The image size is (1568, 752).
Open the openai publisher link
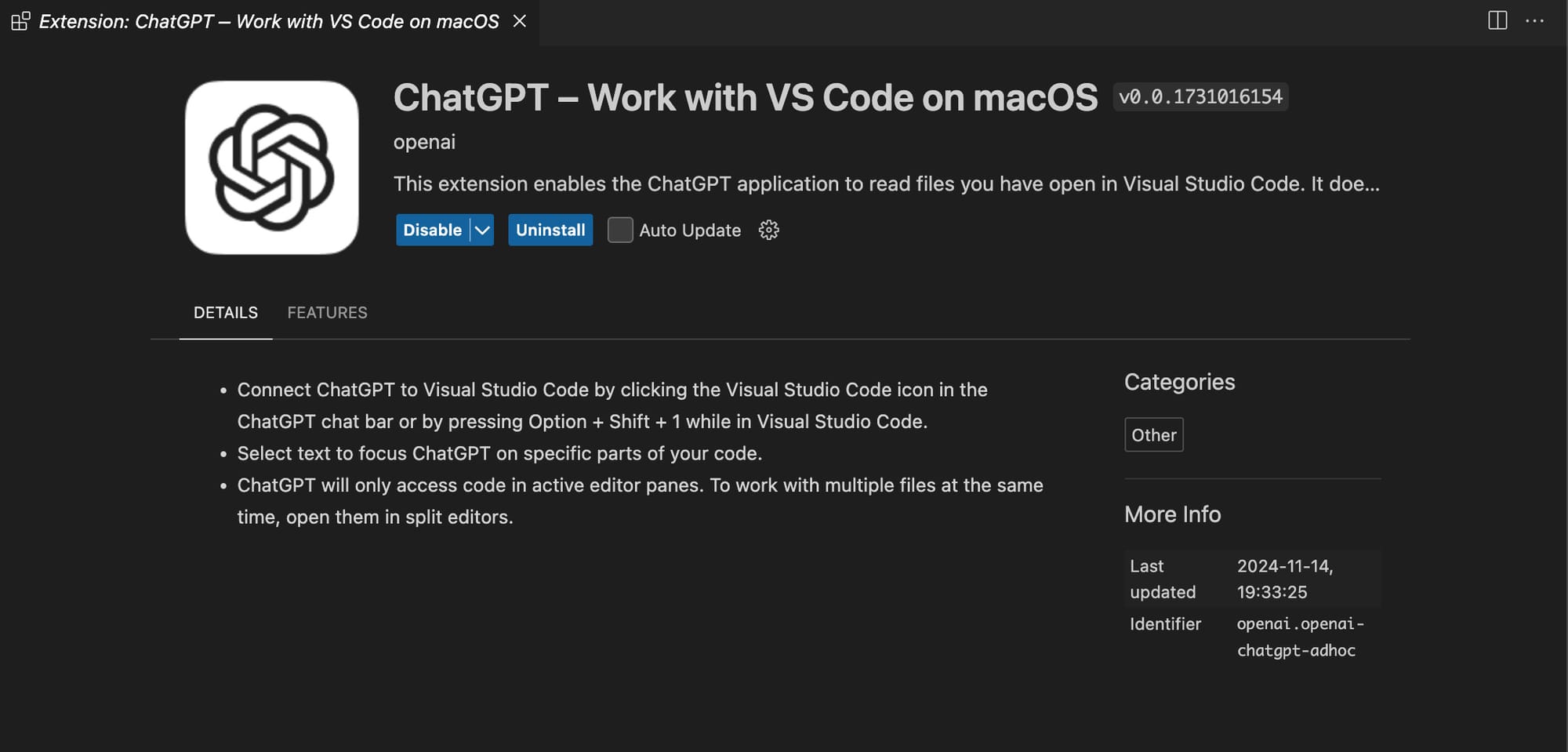(424, 142)
